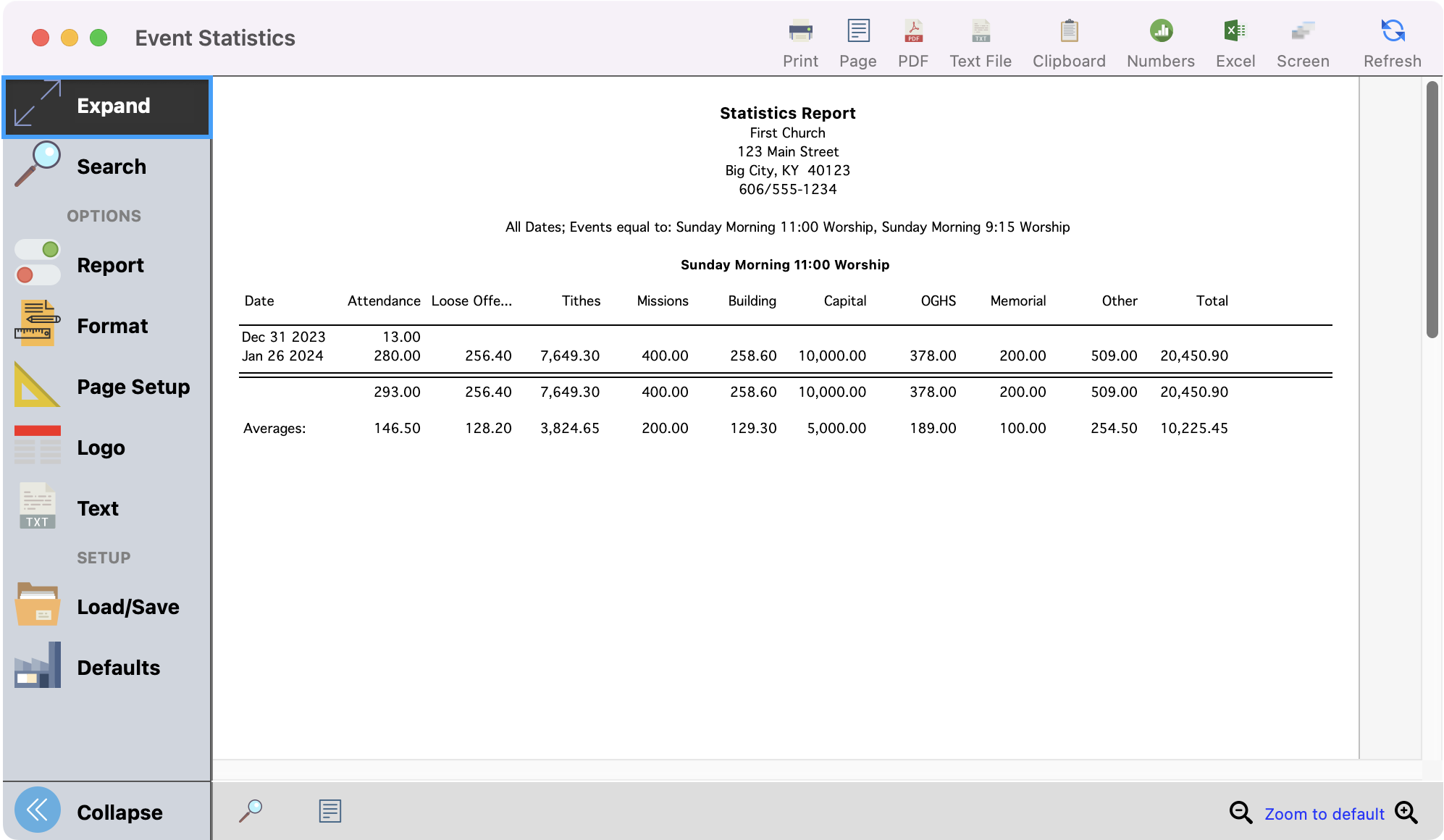
Task: Send the report to Numbers
Action: point(1159,42)
